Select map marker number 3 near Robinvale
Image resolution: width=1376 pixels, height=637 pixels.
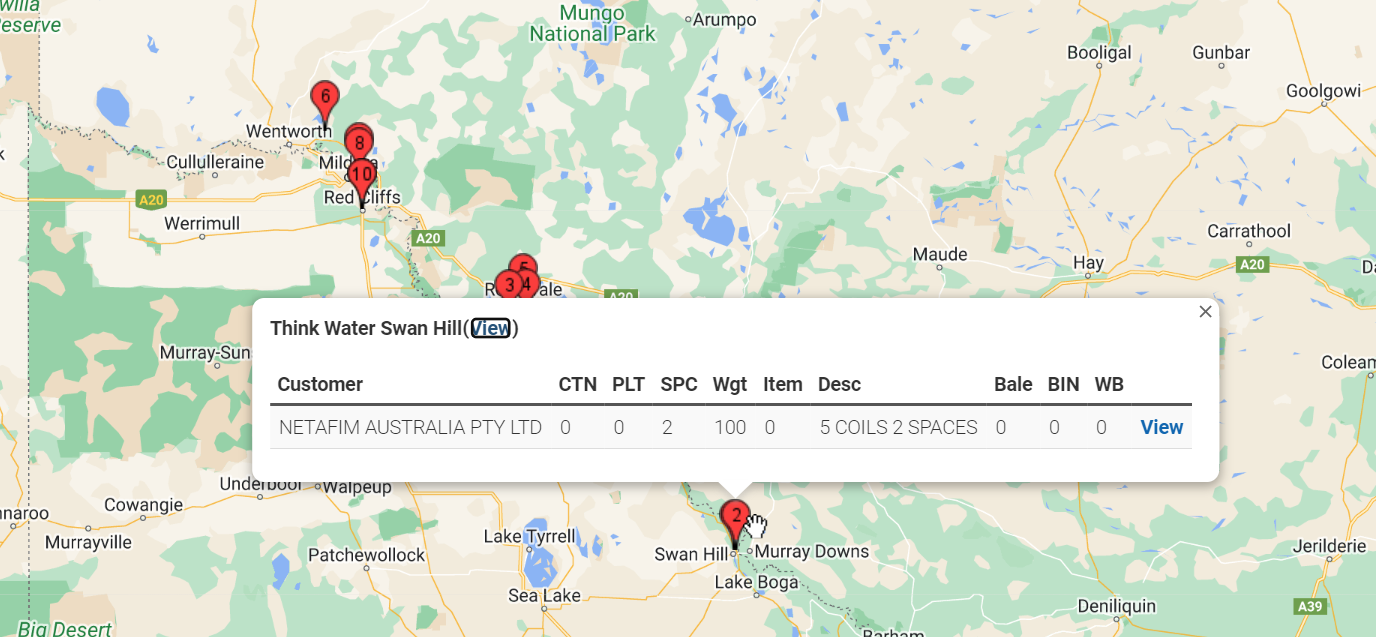(509, 285)
